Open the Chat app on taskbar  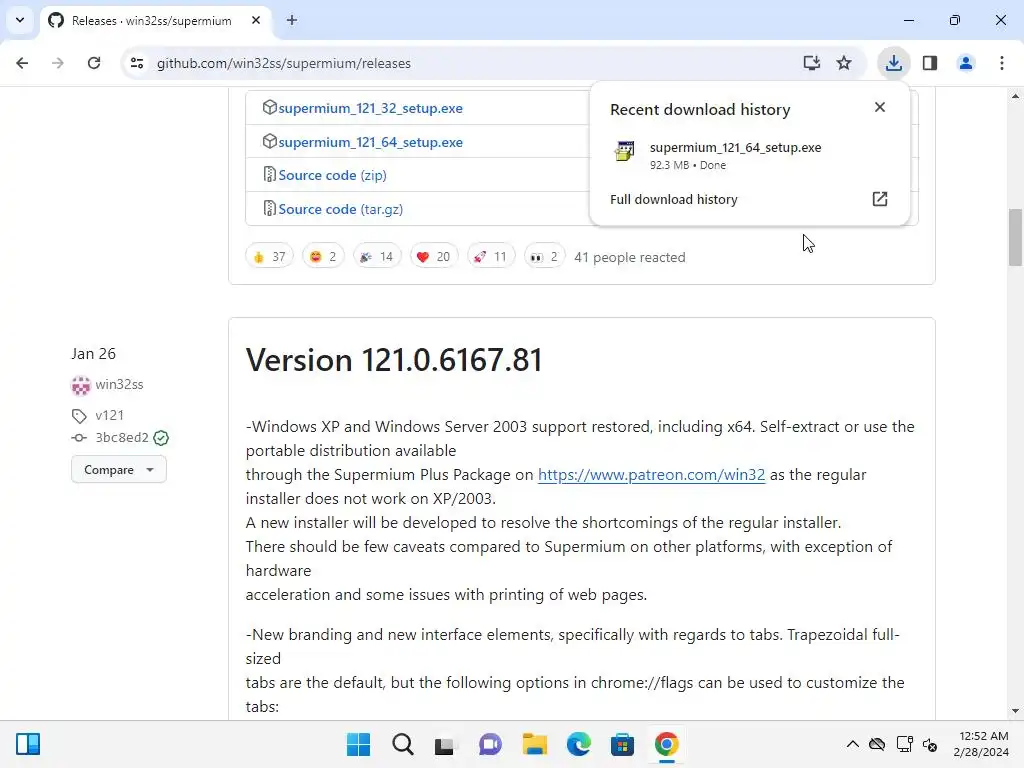click(490, 744)
